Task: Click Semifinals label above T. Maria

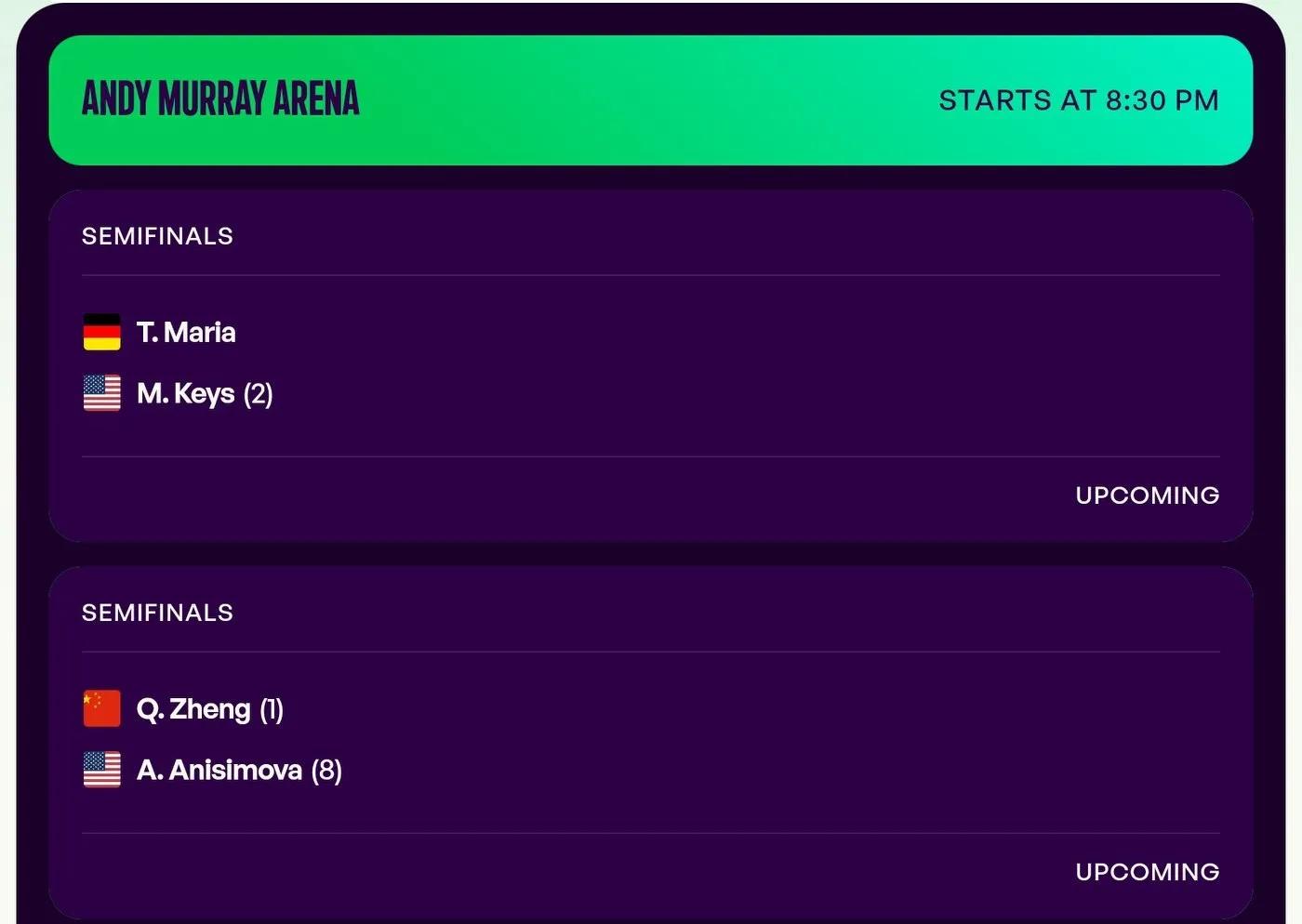Action: pyautogui.click(x=157, y=236)
